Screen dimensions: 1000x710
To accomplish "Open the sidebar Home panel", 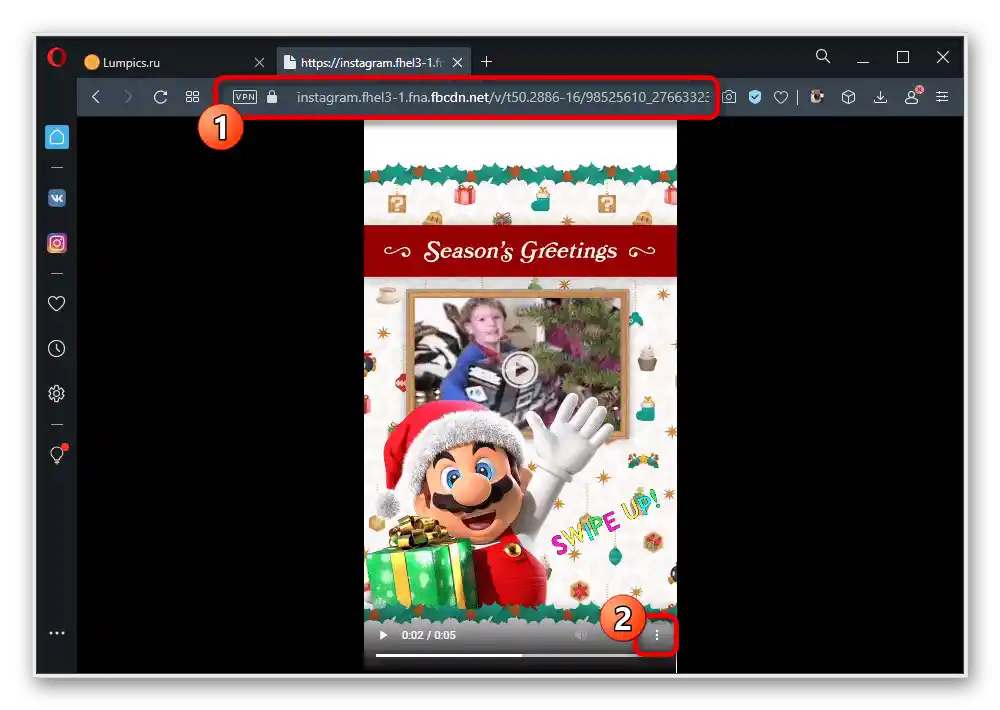I will pos(57,137).
